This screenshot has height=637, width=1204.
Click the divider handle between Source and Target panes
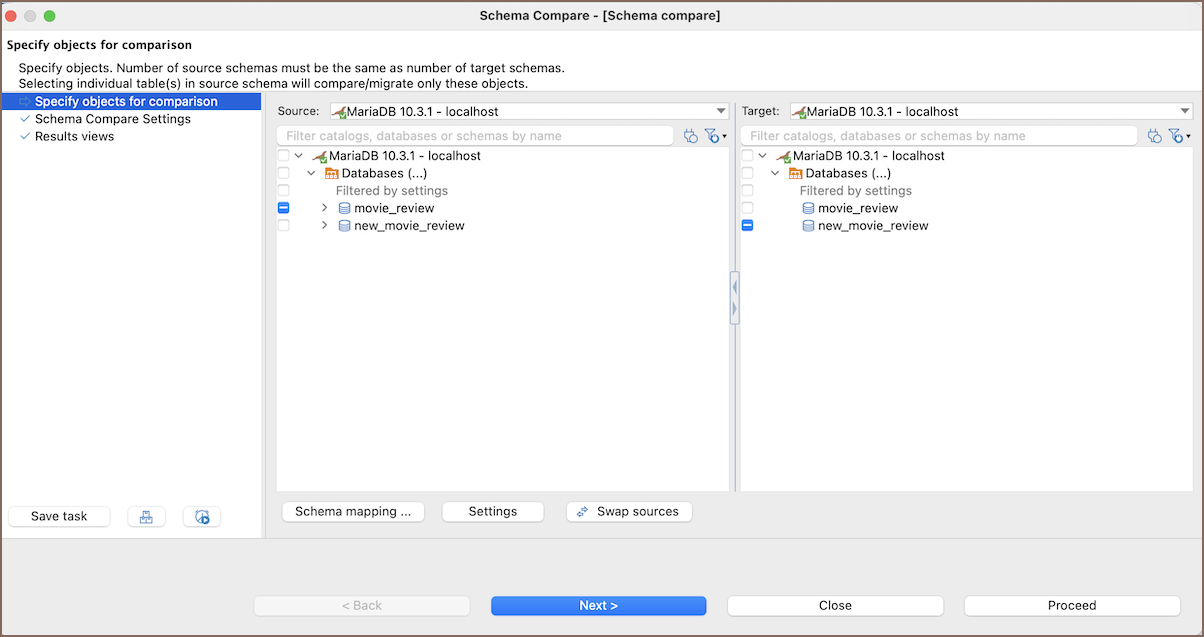pyautogui.click(x=734, y=297)
